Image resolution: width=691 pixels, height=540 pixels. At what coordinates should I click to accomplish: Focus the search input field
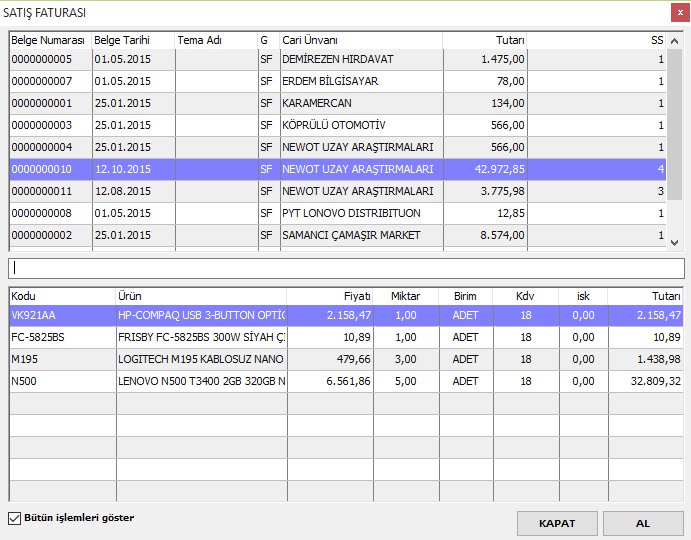(x=346, y=268)
